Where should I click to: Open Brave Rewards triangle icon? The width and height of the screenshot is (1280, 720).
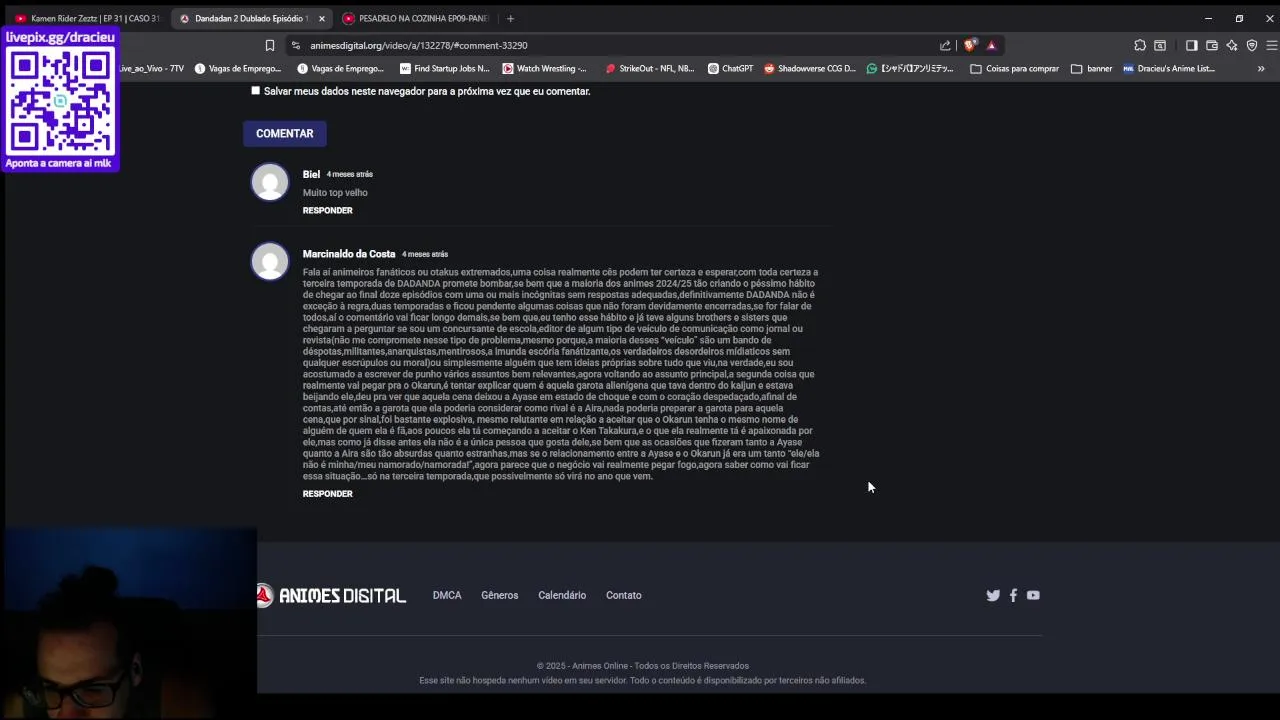point(991,45)
